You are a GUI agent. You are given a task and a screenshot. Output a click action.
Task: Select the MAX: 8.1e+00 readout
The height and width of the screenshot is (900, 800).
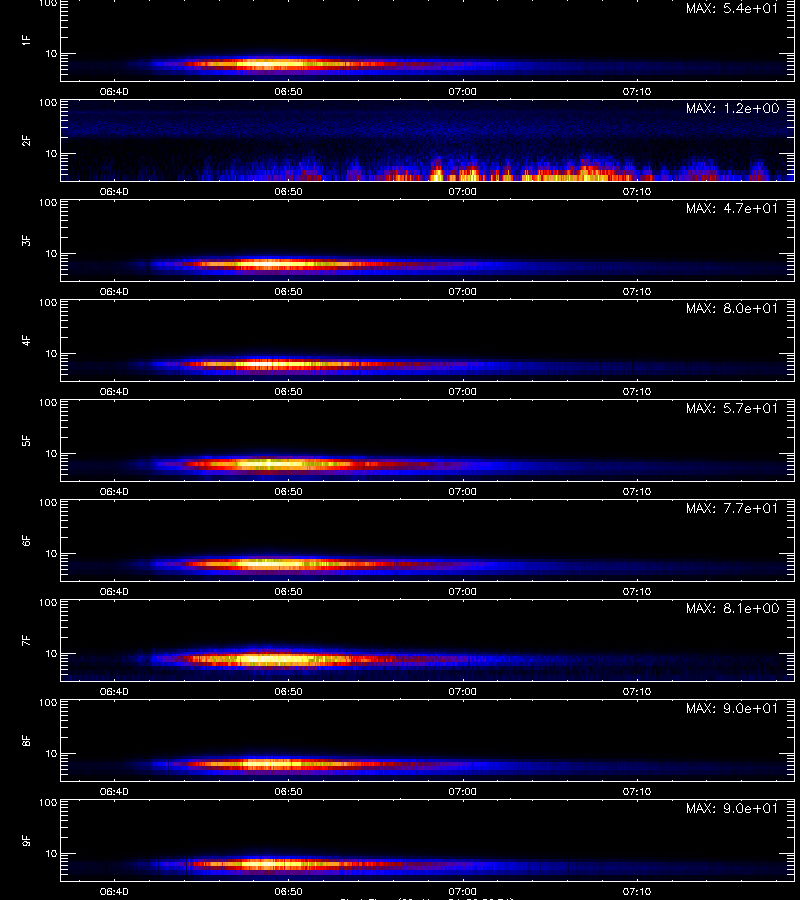(732, 608)
